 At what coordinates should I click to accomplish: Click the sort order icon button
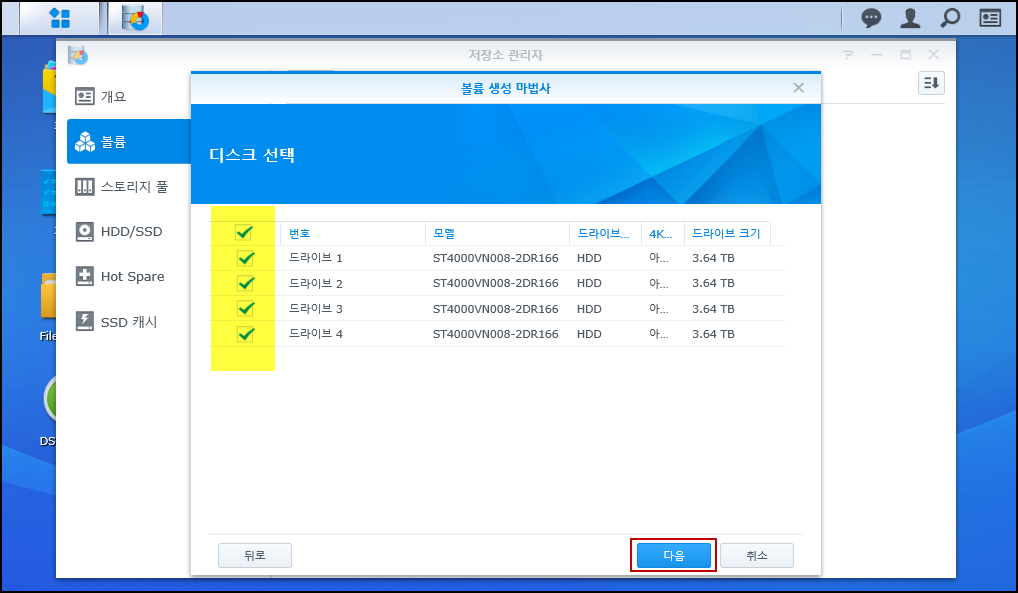coord(931,83)
